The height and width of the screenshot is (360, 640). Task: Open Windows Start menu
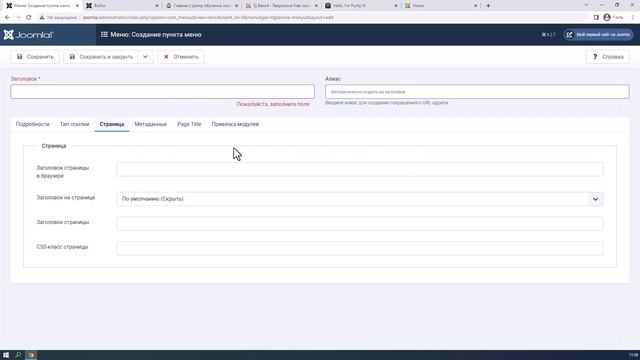click(6, 355)
